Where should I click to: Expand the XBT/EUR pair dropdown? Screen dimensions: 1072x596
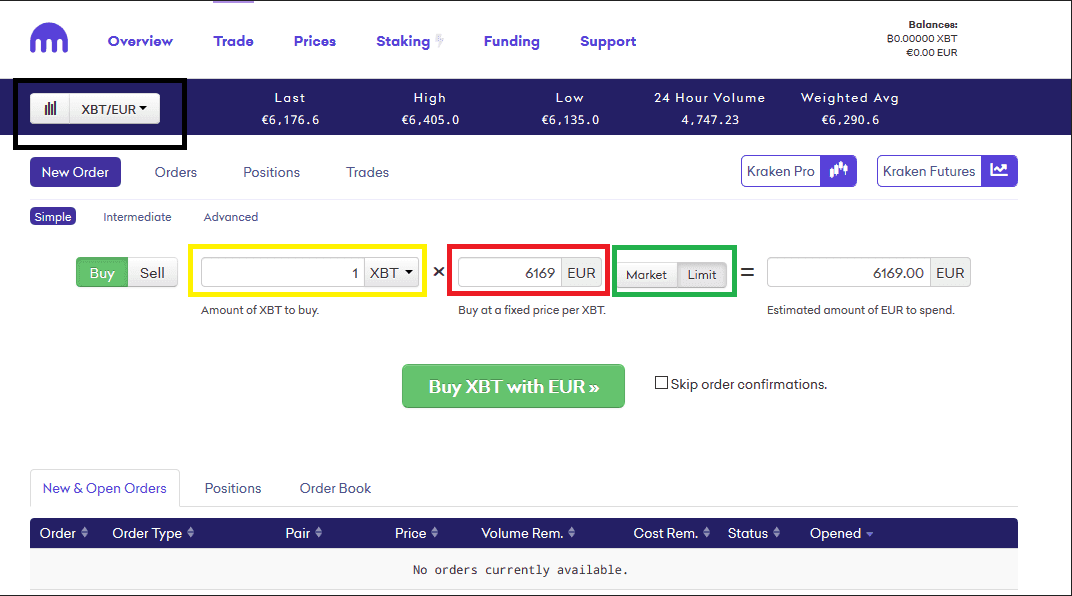pos(114,109)
